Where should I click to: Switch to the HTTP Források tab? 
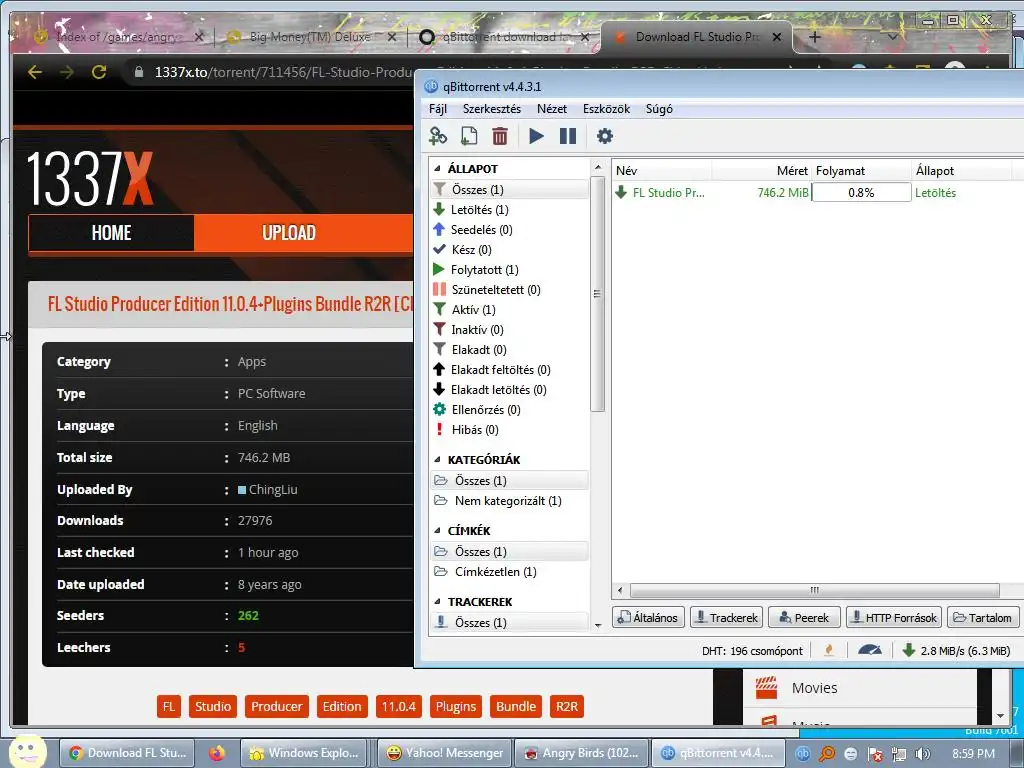(x=893, y=618)
